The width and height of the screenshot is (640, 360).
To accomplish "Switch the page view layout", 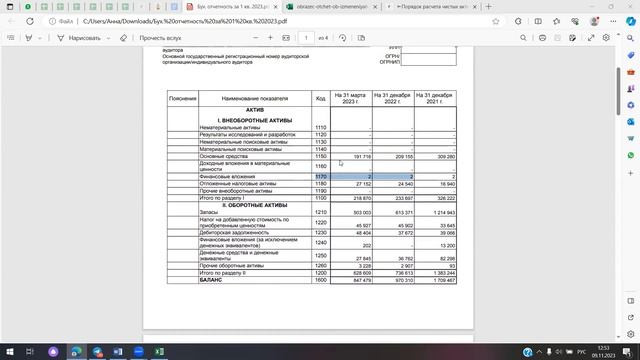I will click(361, 38).
